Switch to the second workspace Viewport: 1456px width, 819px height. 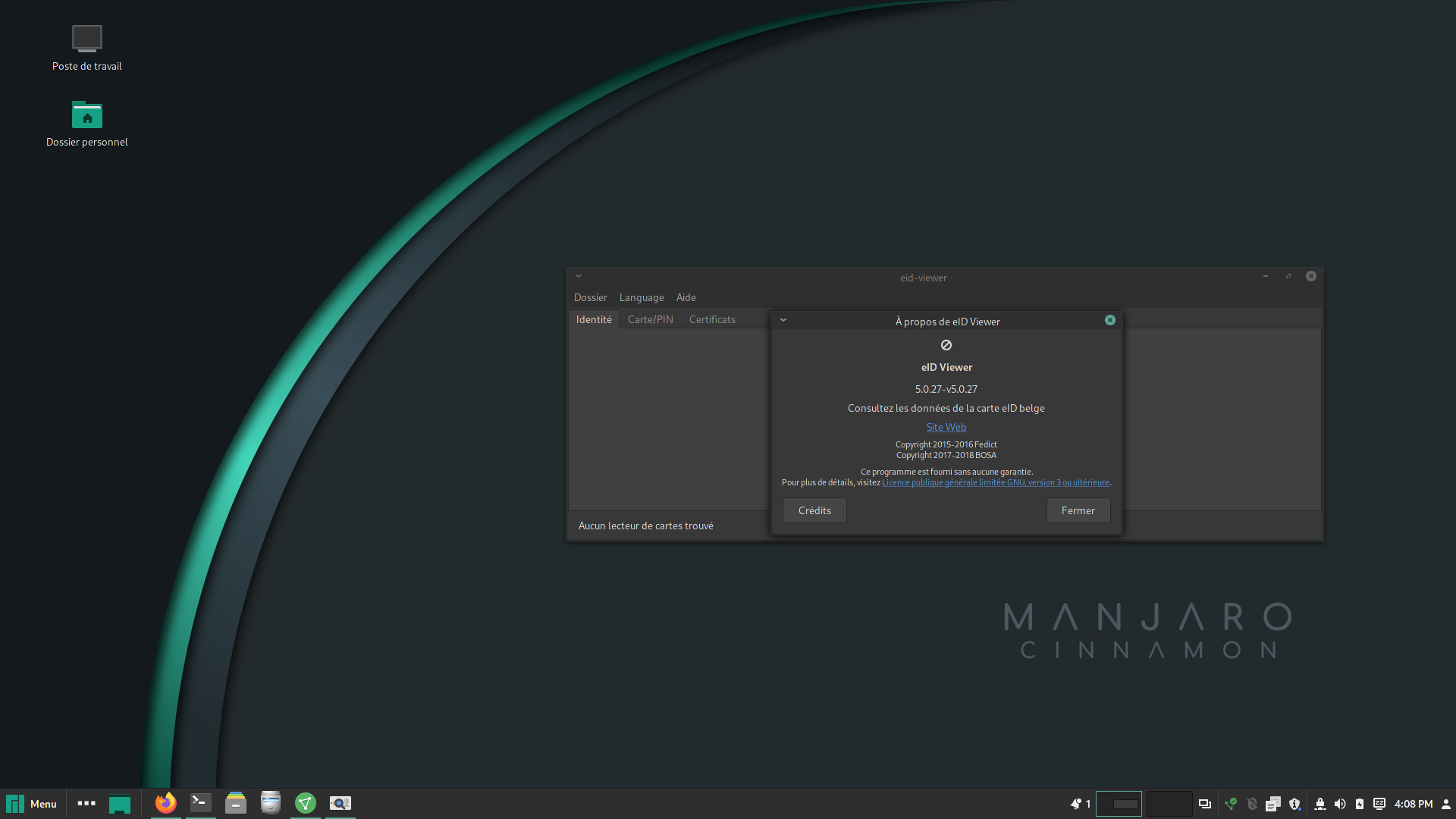(1169, 804)
